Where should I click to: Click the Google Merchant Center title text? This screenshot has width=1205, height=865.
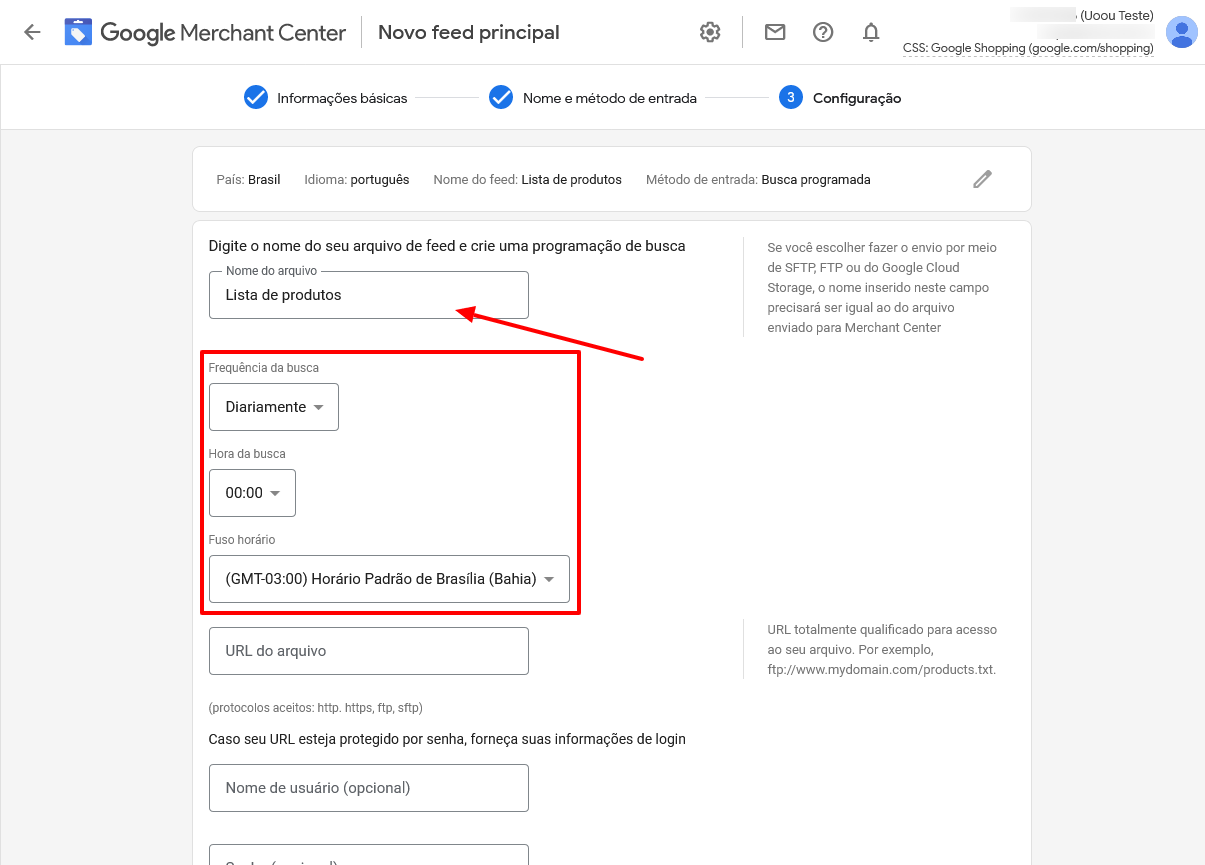click(223, 33)
